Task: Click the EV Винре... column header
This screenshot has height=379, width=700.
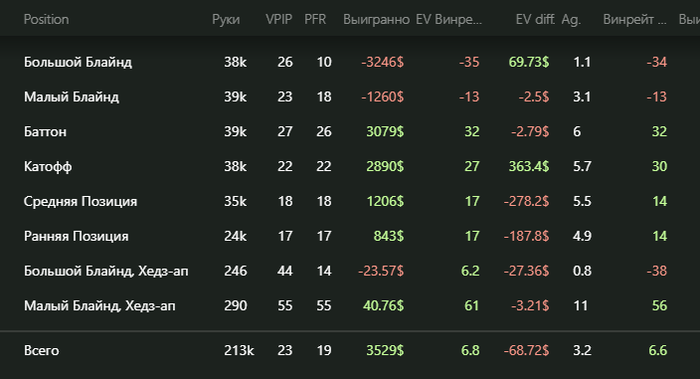Action: click(449, 20)
